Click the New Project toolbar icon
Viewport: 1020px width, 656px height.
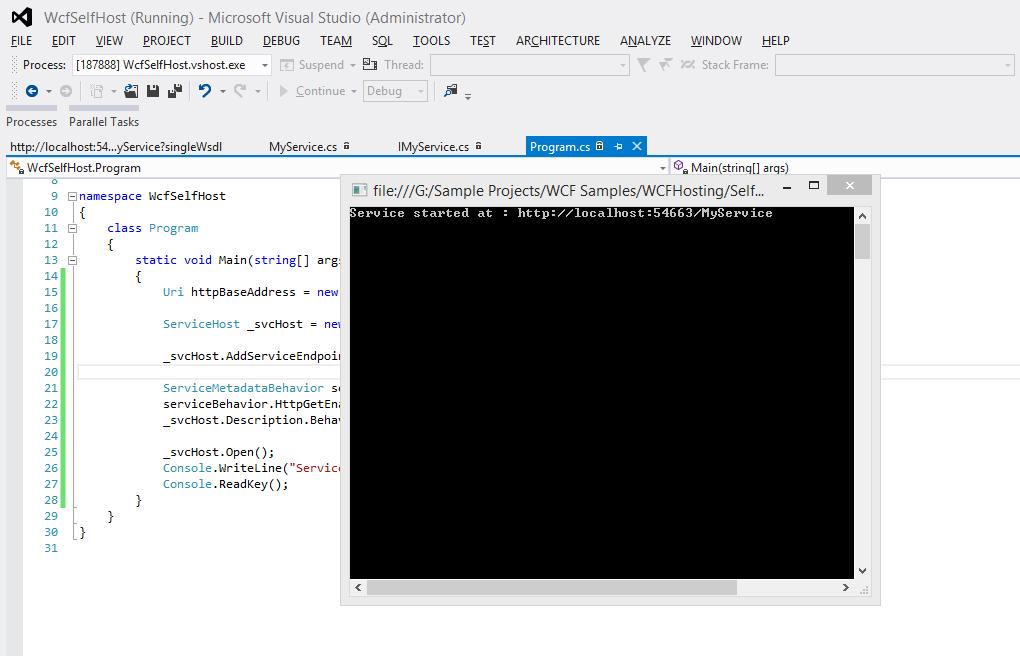[x=96, y=91]
